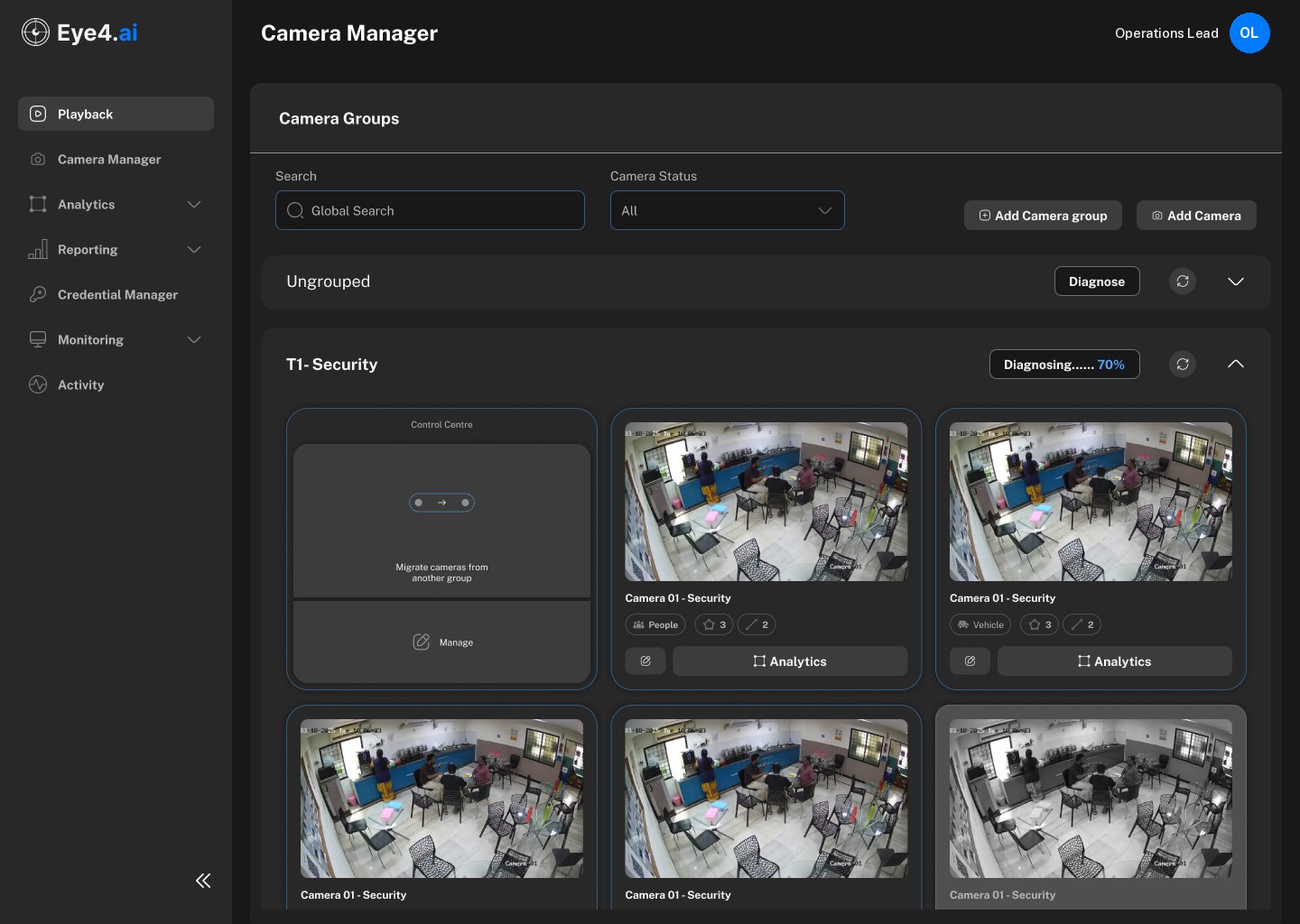The image size is (1300, 924).
Task: Focus the Global Search field
Action: [x=430, y=210]
